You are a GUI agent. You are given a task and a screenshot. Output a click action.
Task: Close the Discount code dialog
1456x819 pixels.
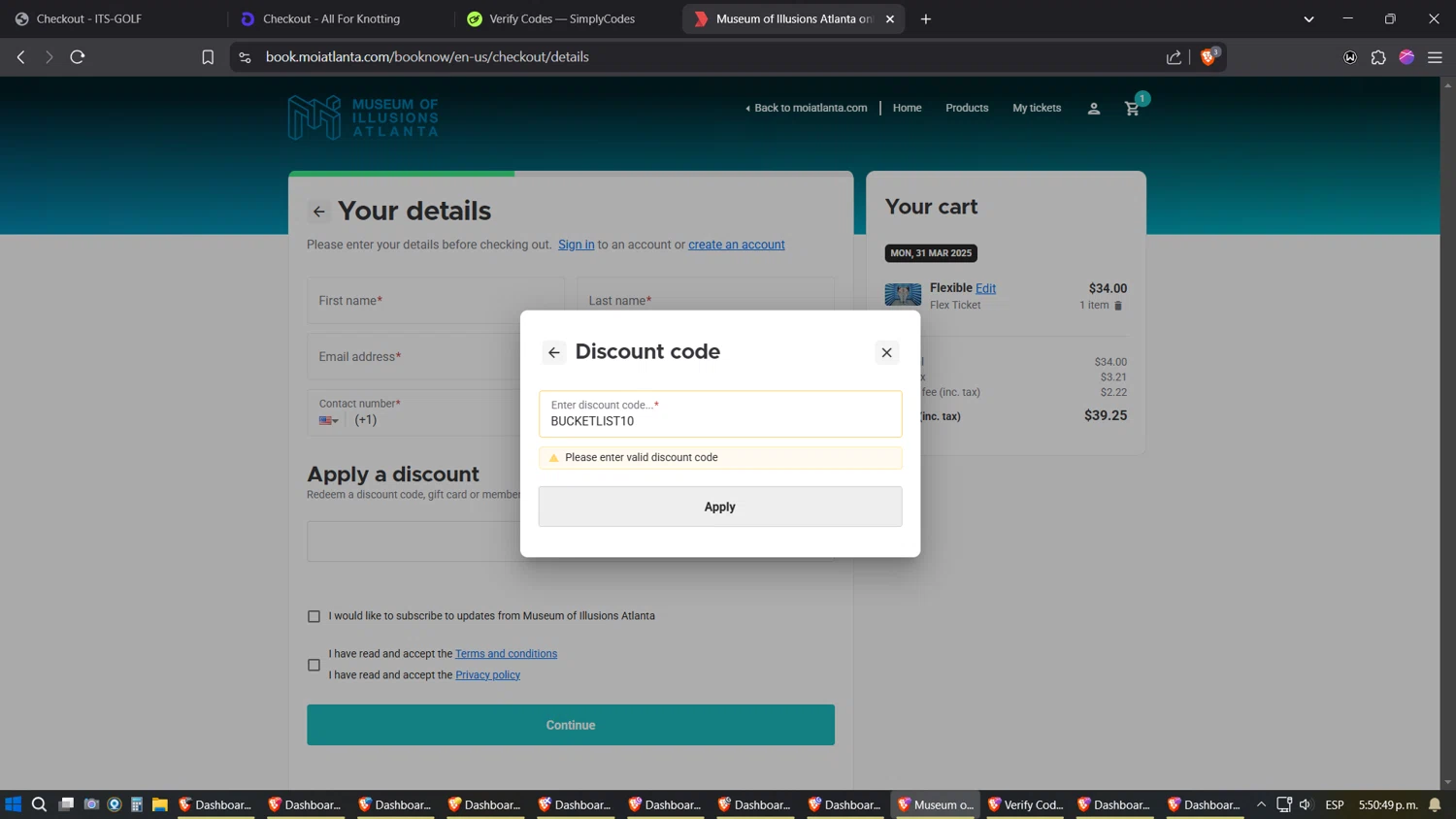[x=886, y=352]
